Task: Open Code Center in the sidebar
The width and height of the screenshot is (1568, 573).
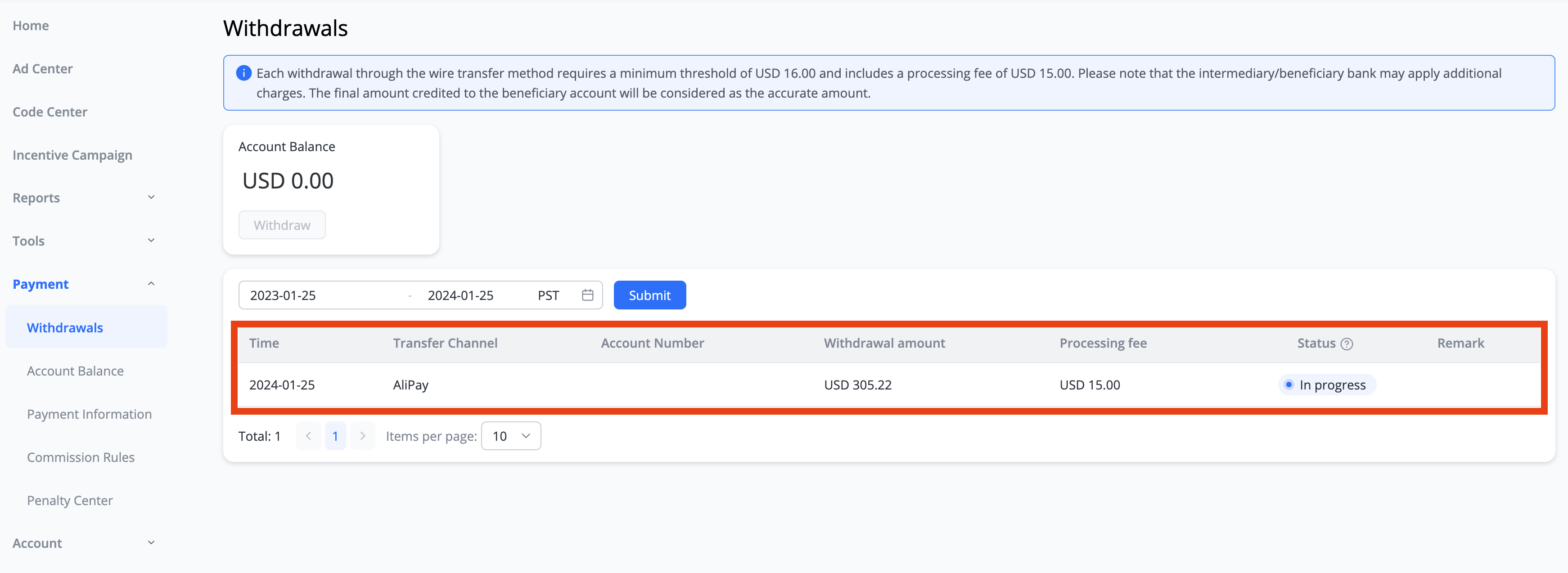Action: [50, 112]
